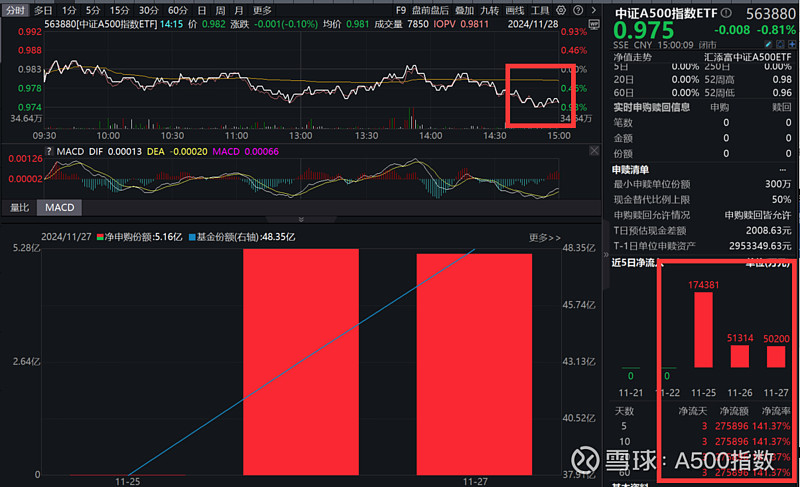Image resolution: width=800 pixels, height=487 pixels.
Task: Open the 更多 periods dropdown
Action: (262, 10)
